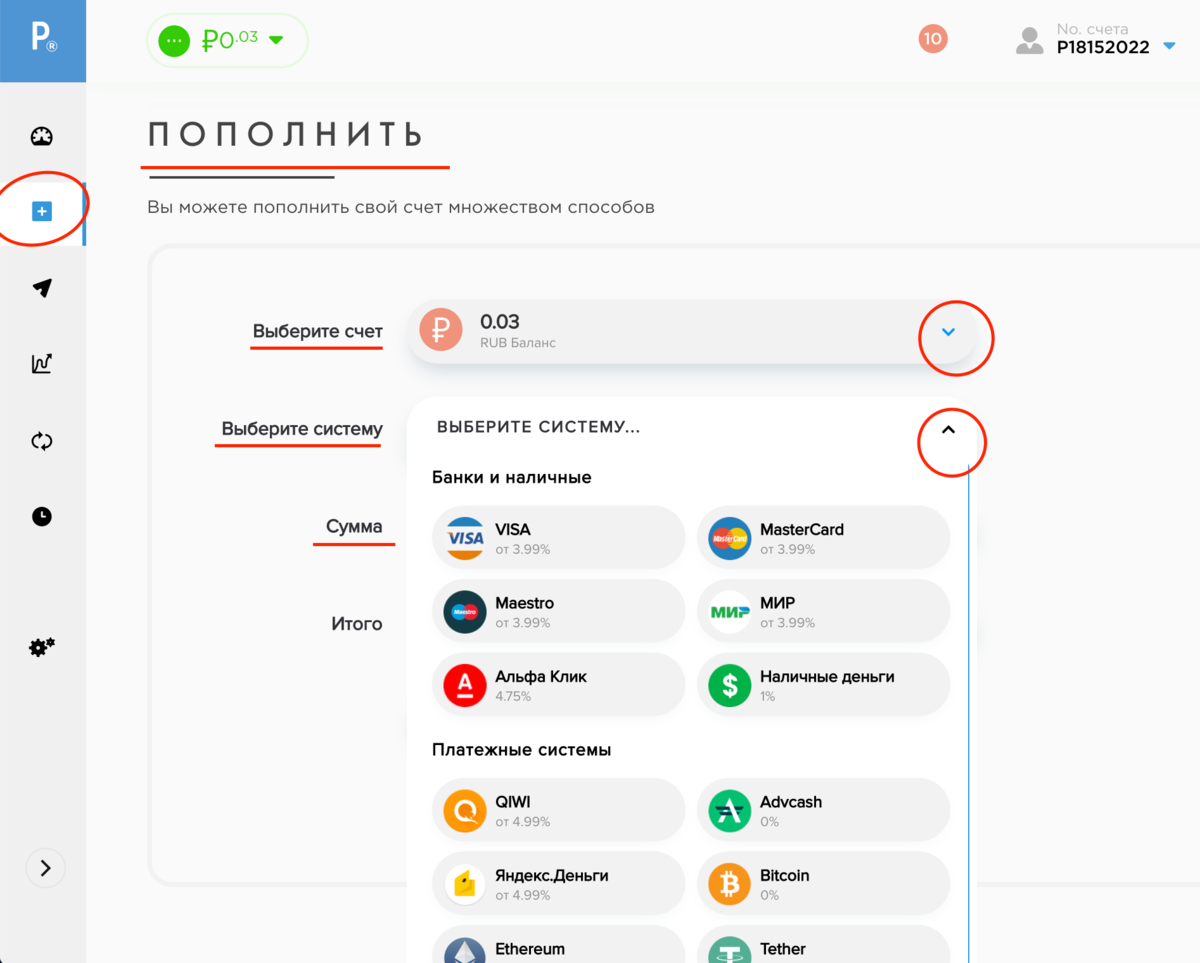Click the ruble icon in account field
The width and height of the screenshot is (1200, 963).
[x=441, y=330]
